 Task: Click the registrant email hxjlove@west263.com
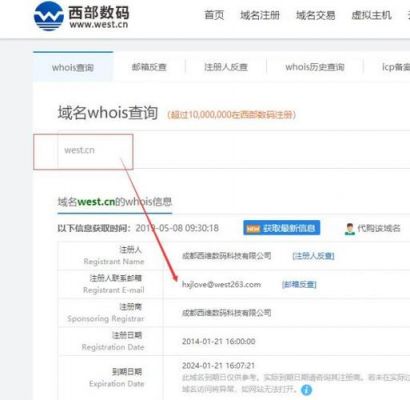click(x=221, y=284)
